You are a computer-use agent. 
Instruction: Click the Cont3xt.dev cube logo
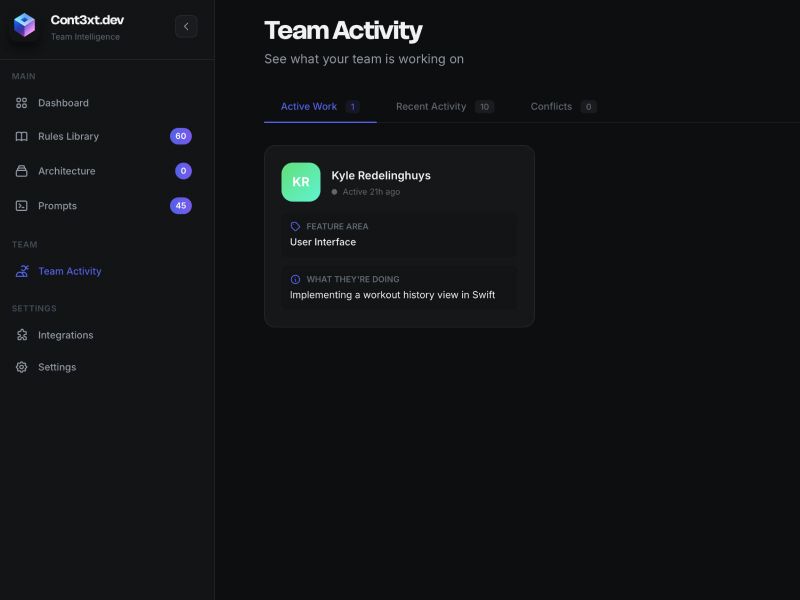24,26
